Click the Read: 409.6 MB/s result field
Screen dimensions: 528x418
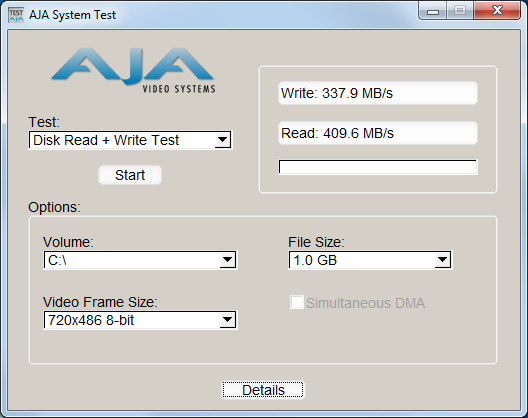click(378, 133)
